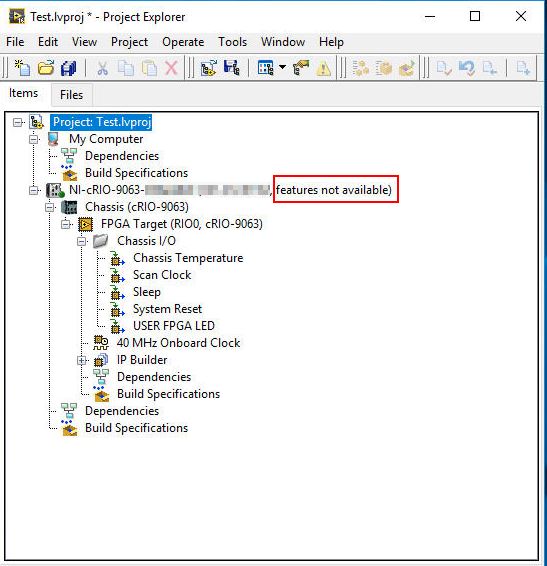Screen dimensions: 547x566
Task: Click the Chassis (cRIO-9063) hardware icon
Action: pyautogui.click(x=69, y=207)
